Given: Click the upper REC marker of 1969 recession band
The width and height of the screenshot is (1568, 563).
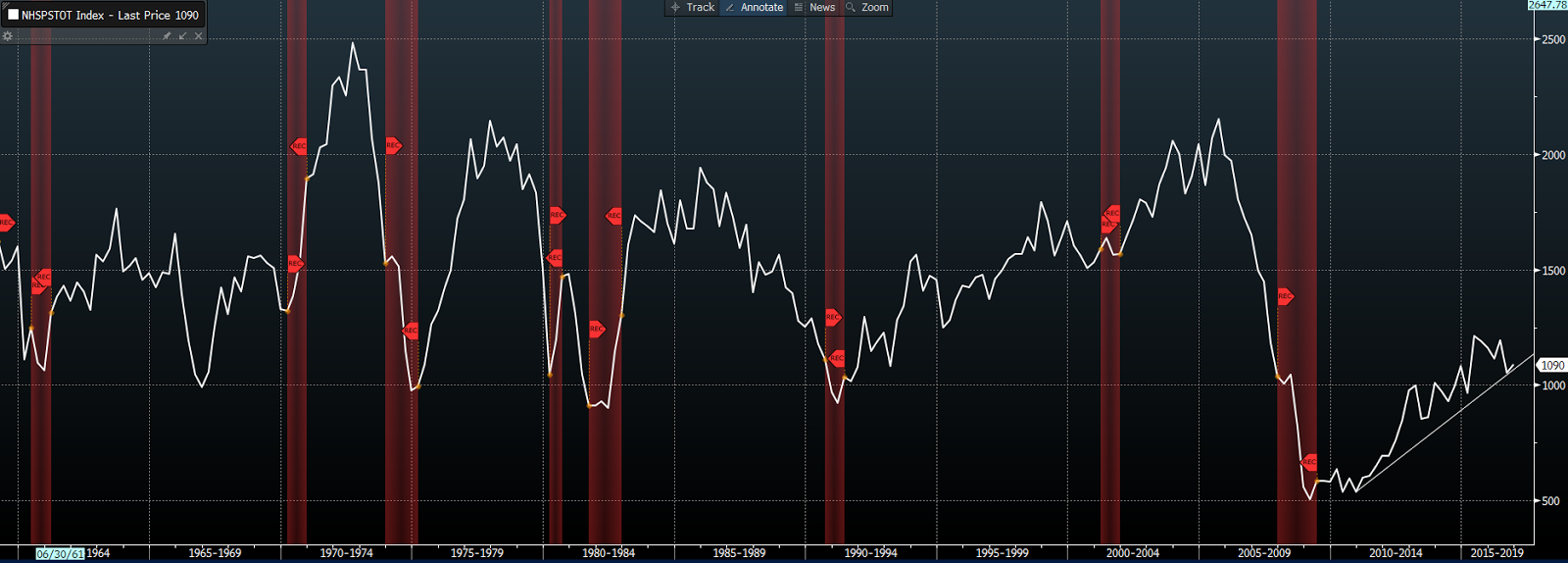Looking at the screenshot, I should (299, 146).
